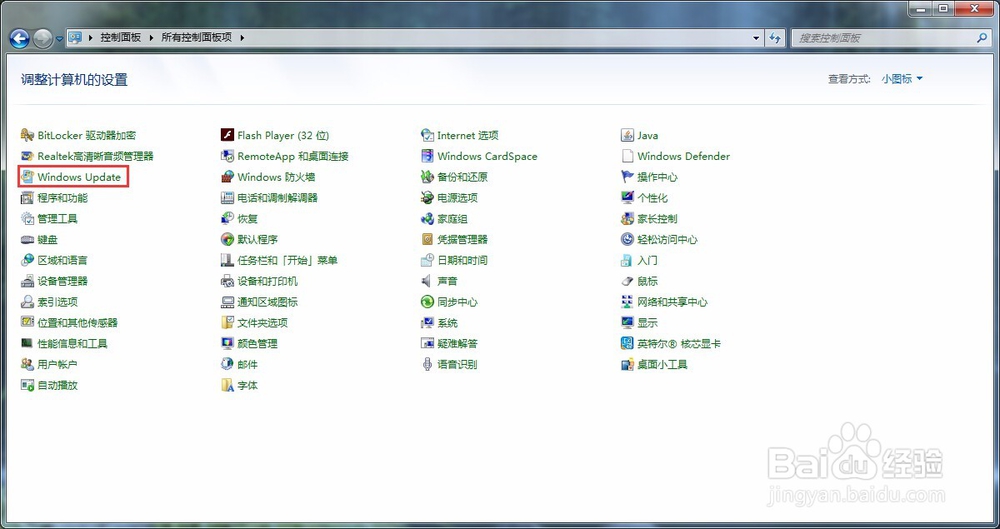
Task: Expand the address bar history dropdown arrow
Action: click(756, 38)
